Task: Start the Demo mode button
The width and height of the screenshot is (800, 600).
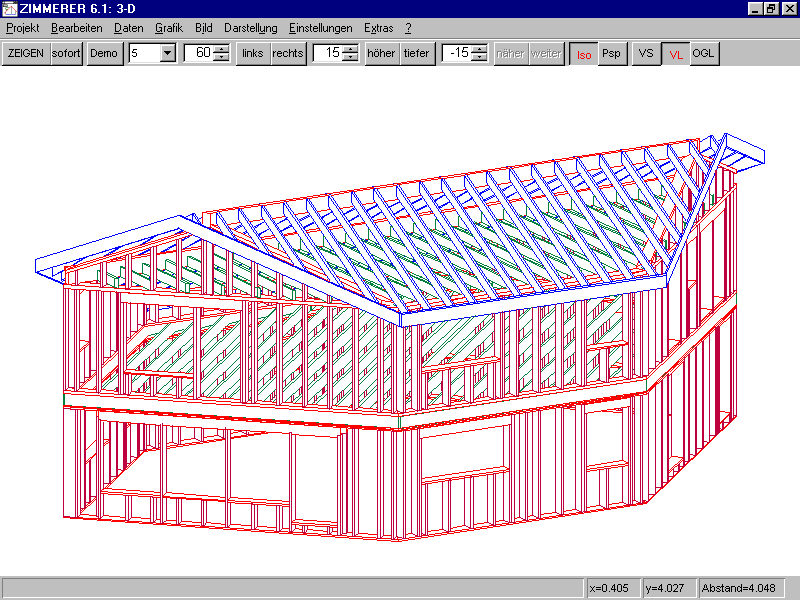Action: coord(103,53)
